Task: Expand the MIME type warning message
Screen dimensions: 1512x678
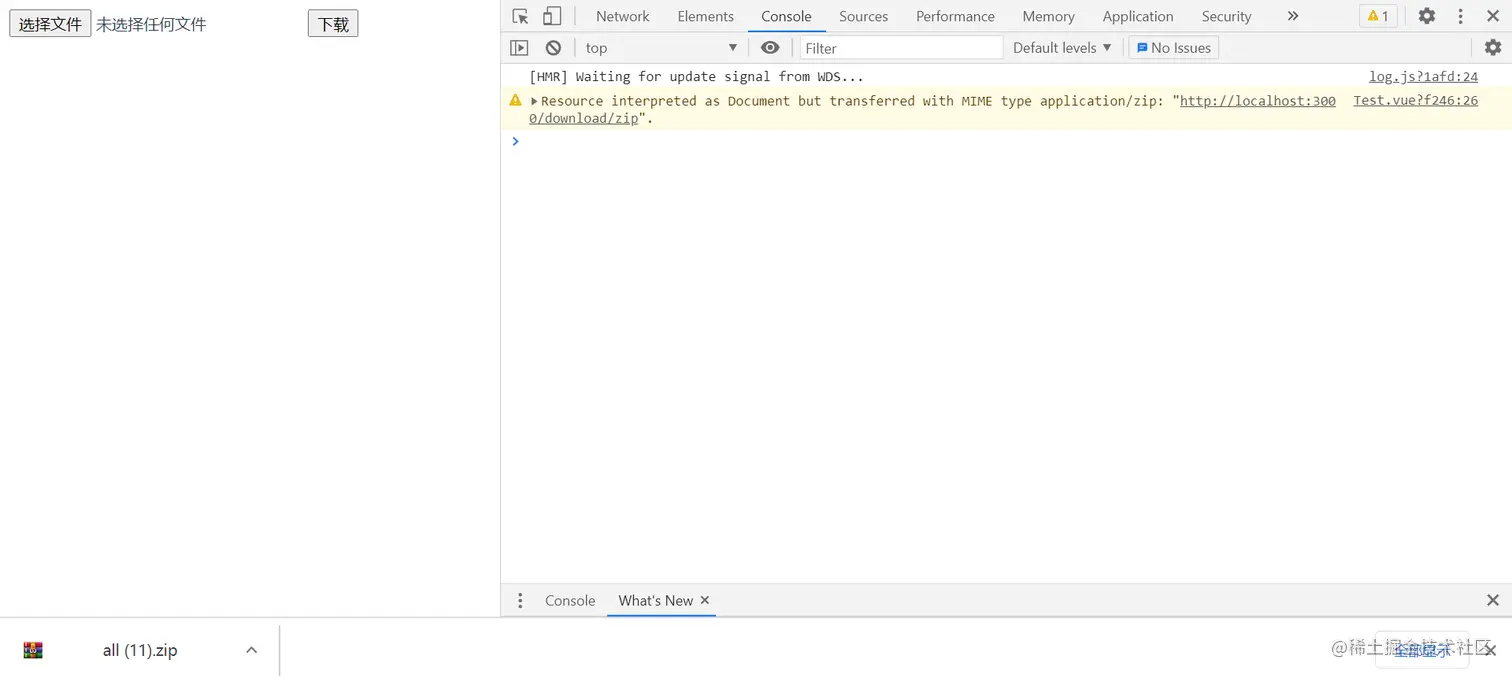Action: point(534,101)
